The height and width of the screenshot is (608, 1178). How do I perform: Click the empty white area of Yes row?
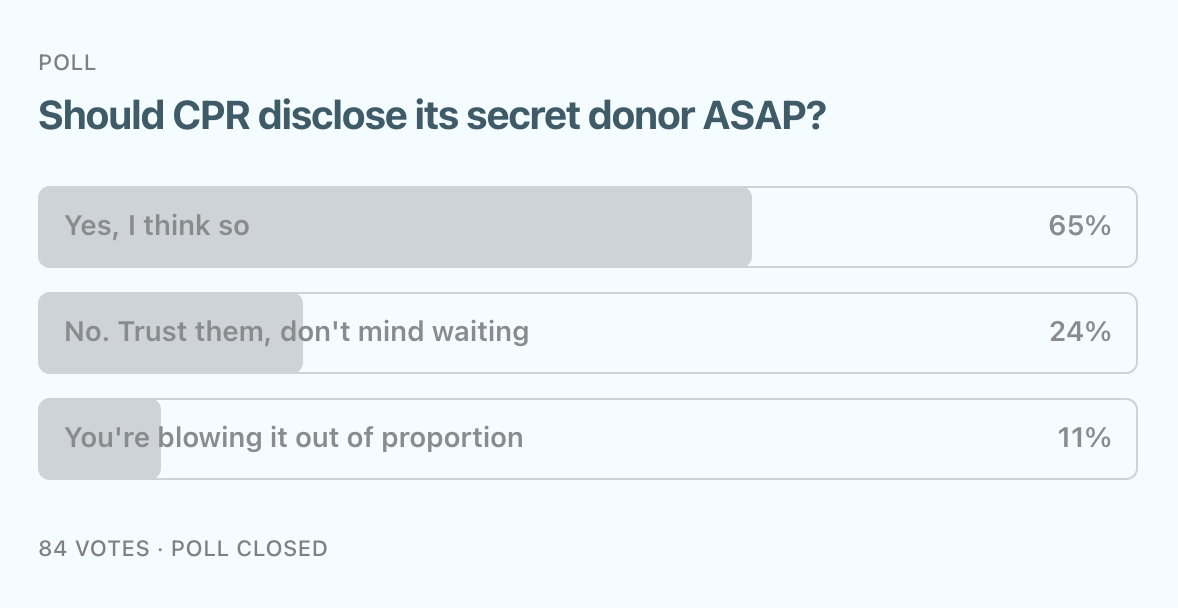point(894,227)
